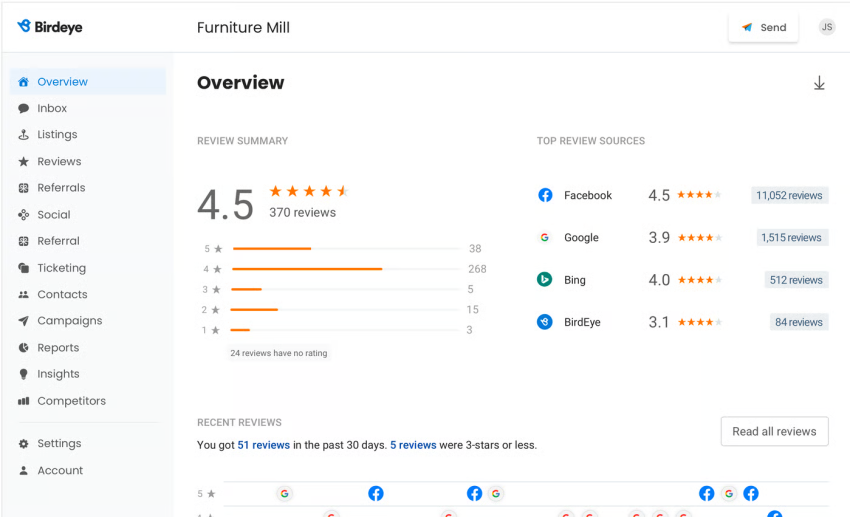This screenshot has height=517, width=850.
Task: Click the '370 reviews' count text
Action: pyautogui.click(x=302, y=212)
